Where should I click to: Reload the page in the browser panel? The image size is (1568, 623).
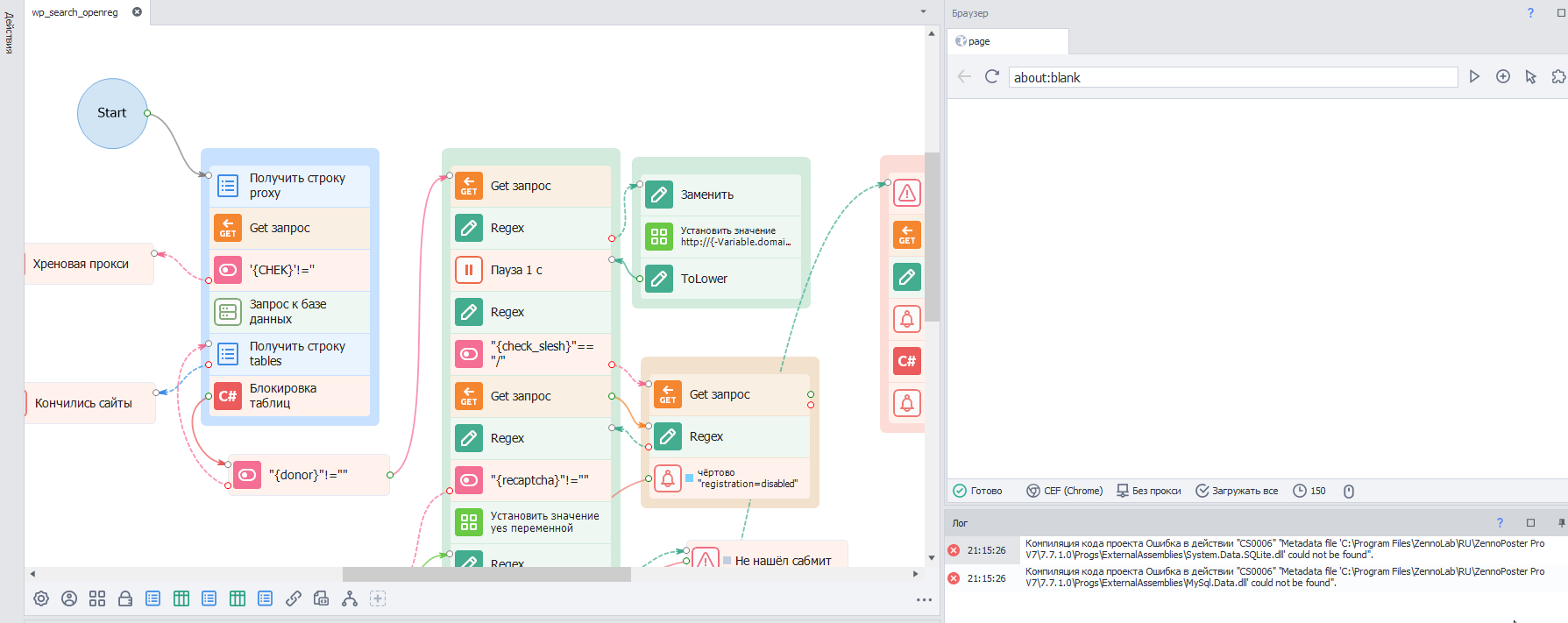[x=992, y=77]
